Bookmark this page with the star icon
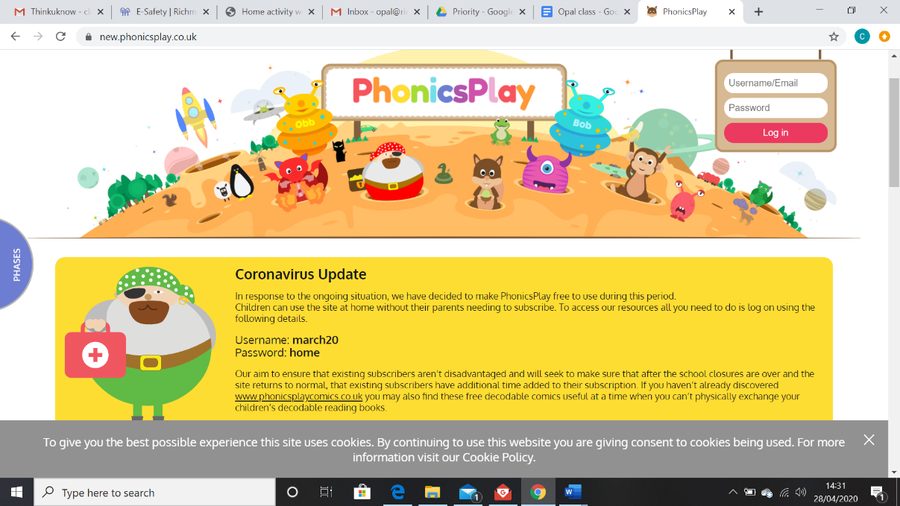The height and width of the screenshot is (506, 900). 833,37
